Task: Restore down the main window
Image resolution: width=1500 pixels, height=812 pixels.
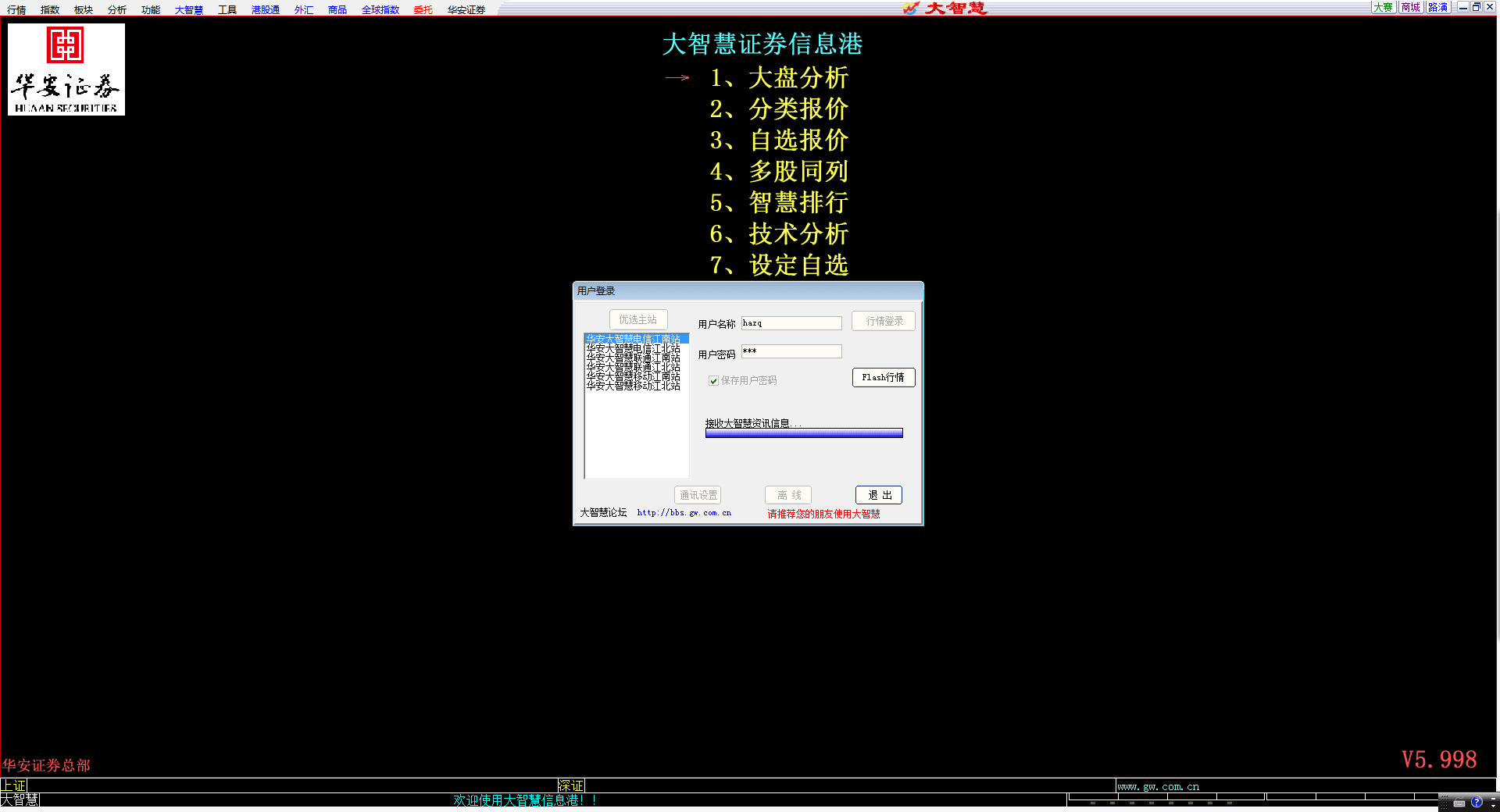Action: coord(1477,7)
